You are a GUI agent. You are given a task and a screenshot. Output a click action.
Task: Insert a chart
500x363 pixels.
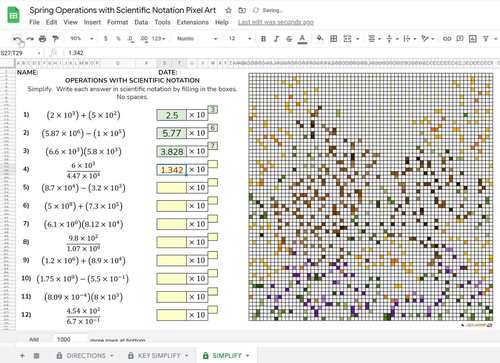coord(472,39)
